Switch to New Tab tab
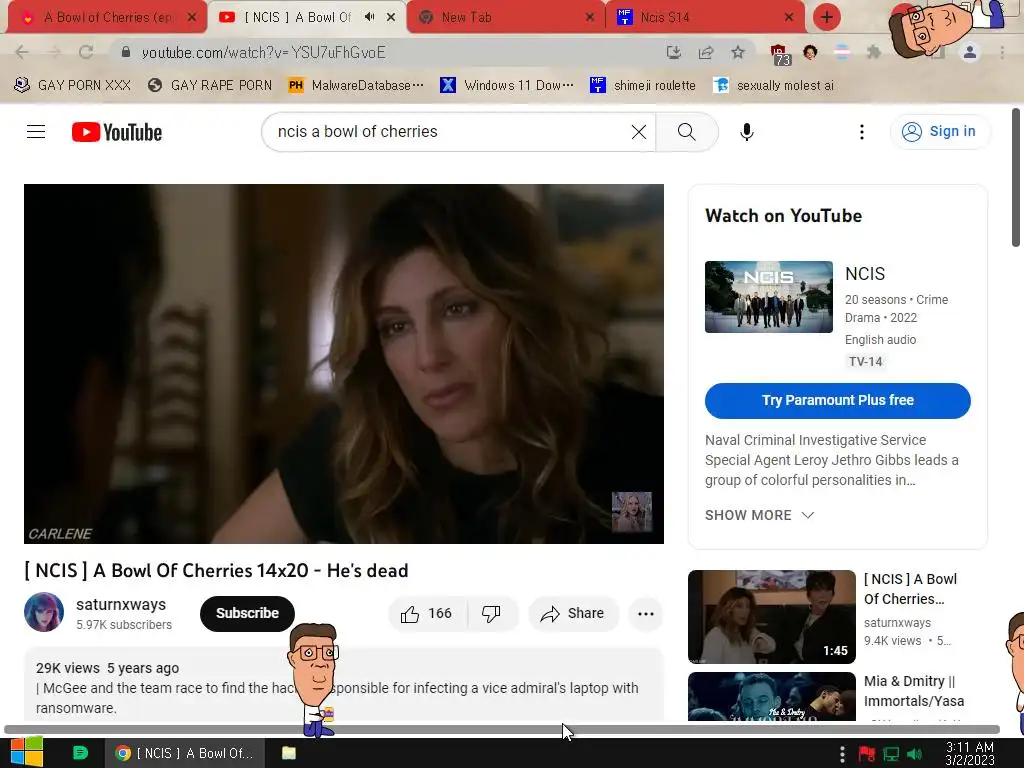 click(x=504, y=17)
